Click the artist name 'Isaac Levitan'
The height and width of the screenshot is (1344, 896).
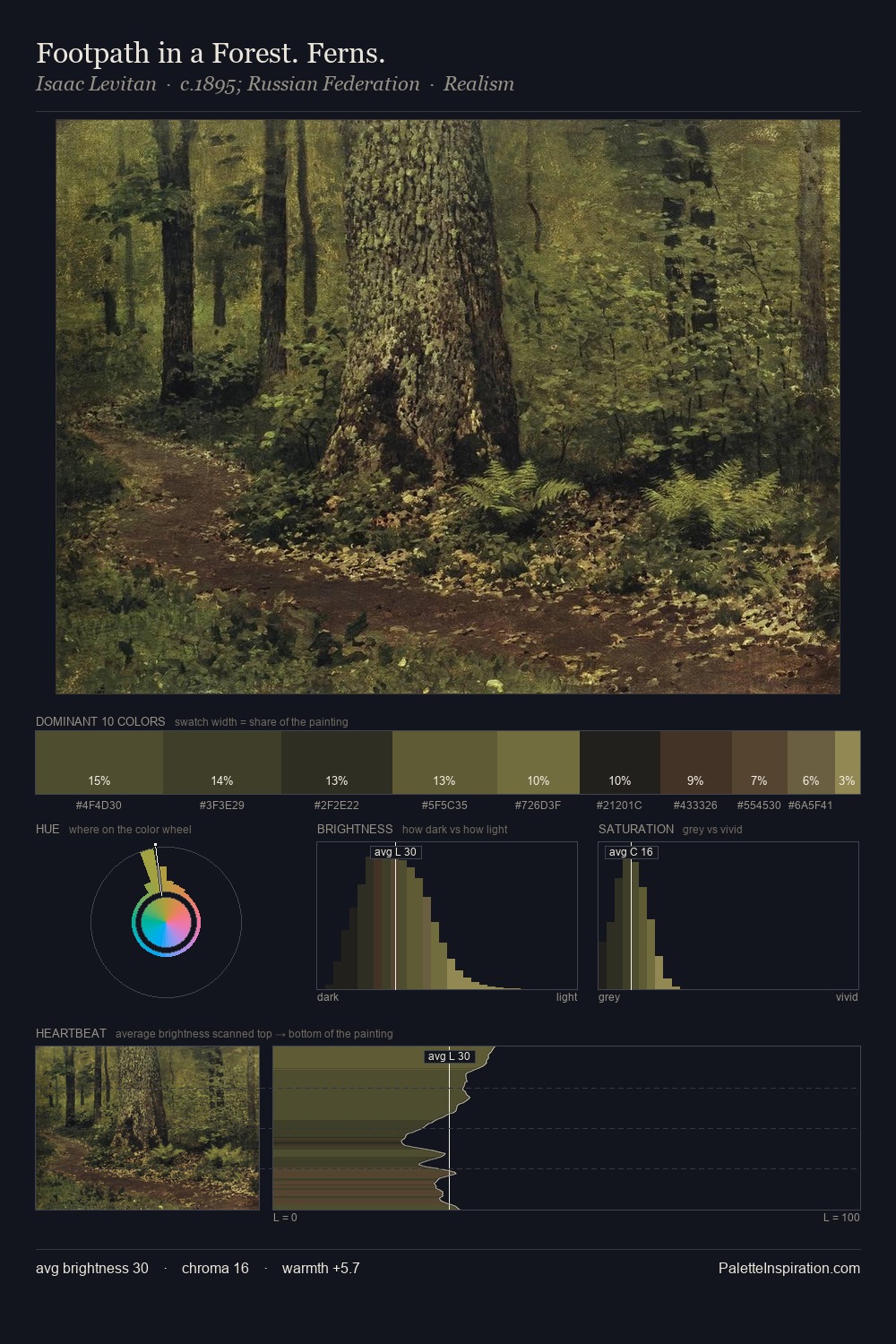96,84
